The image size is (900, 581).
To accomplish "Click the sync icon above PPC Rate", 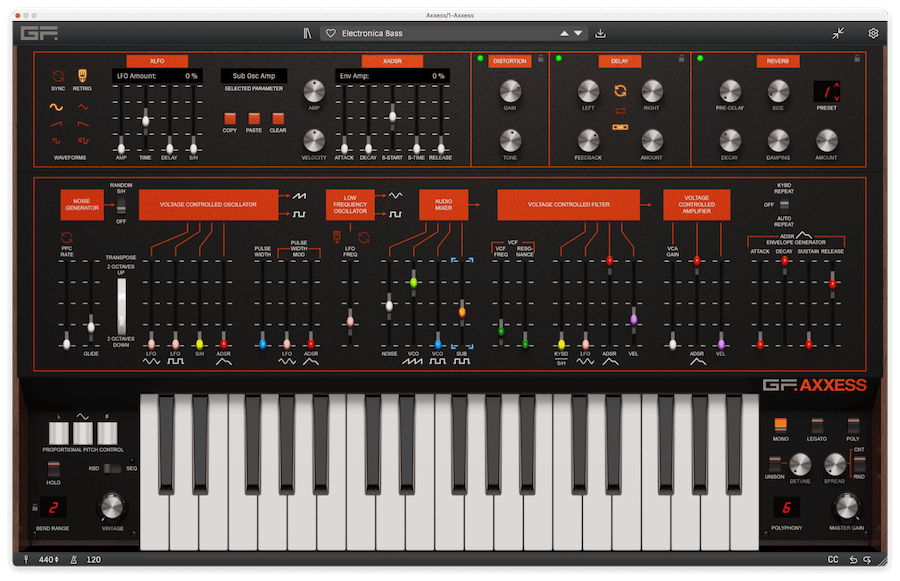I will pos(67,237).
